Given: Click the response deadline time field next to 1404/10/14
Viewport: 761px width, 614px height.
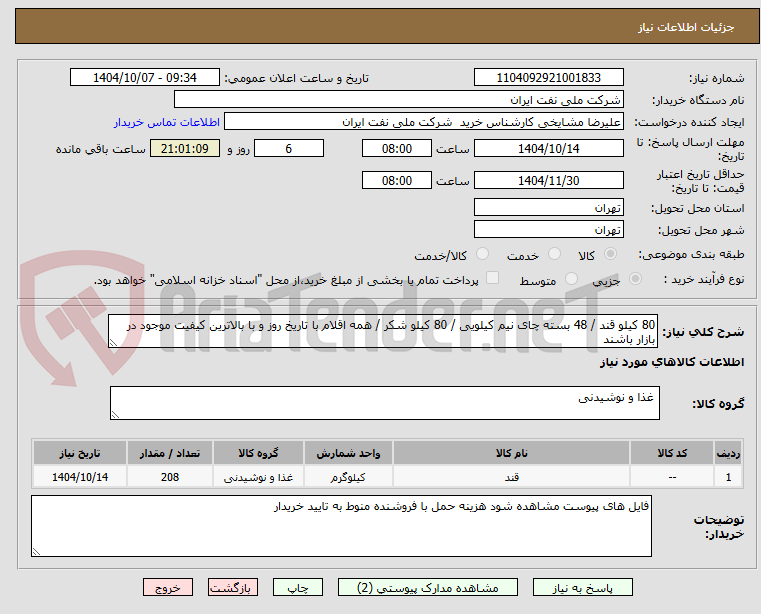Looking at the screenshot, I should tap(397, 148).
